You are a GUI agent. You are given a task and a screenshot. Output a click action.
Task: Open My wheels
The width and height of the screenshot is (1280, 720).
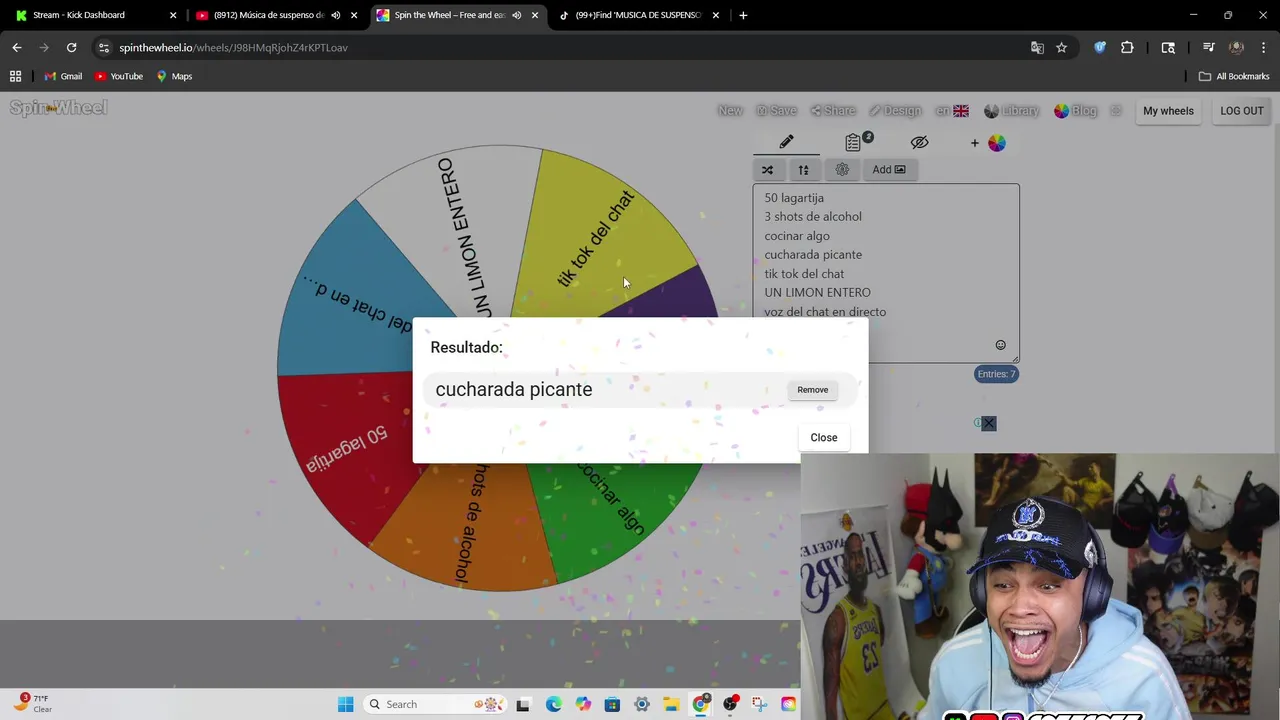pyautogui.click(x=1168, y=111)
